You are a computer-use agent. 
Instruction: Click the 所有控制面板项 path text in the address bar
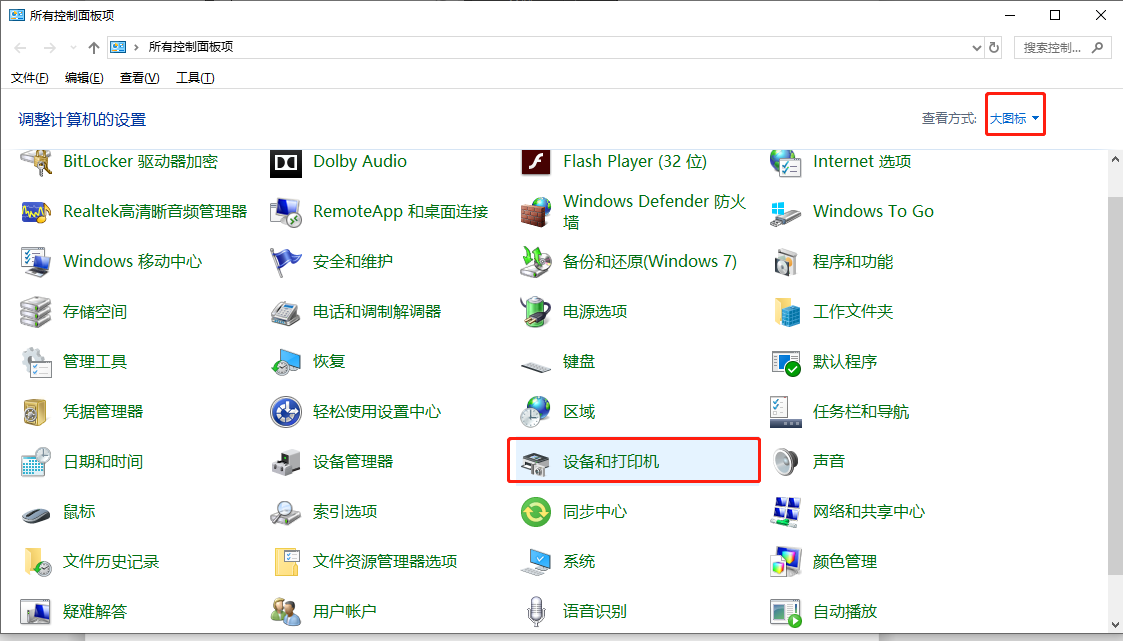click(191, 47)
